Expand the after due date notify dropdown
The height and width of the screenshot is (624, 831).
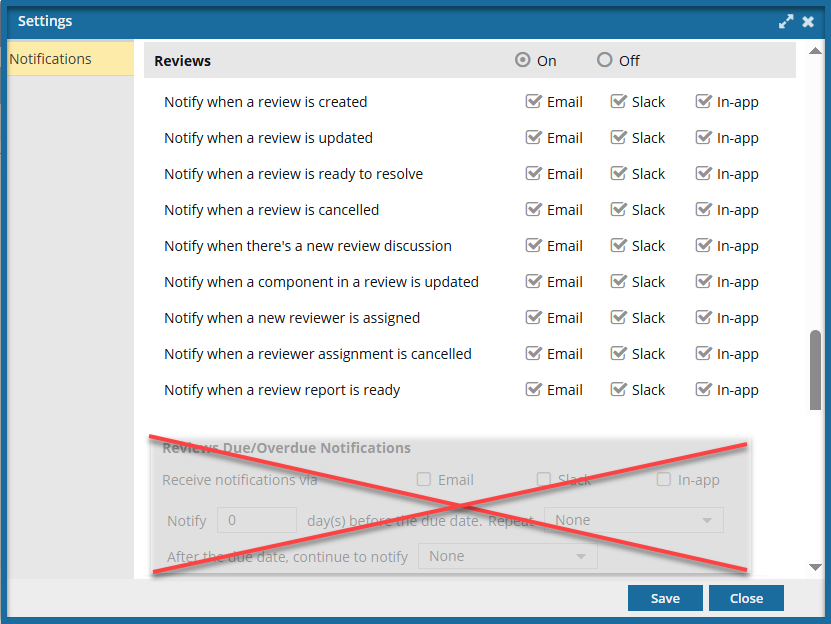point(507,556)
